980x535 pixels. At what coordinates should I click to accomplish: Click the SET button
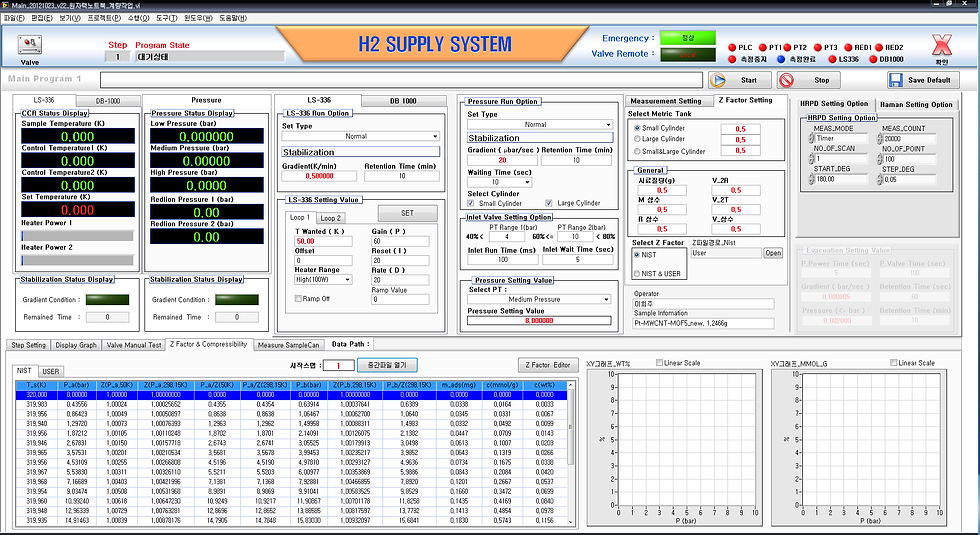coord(408,213)
